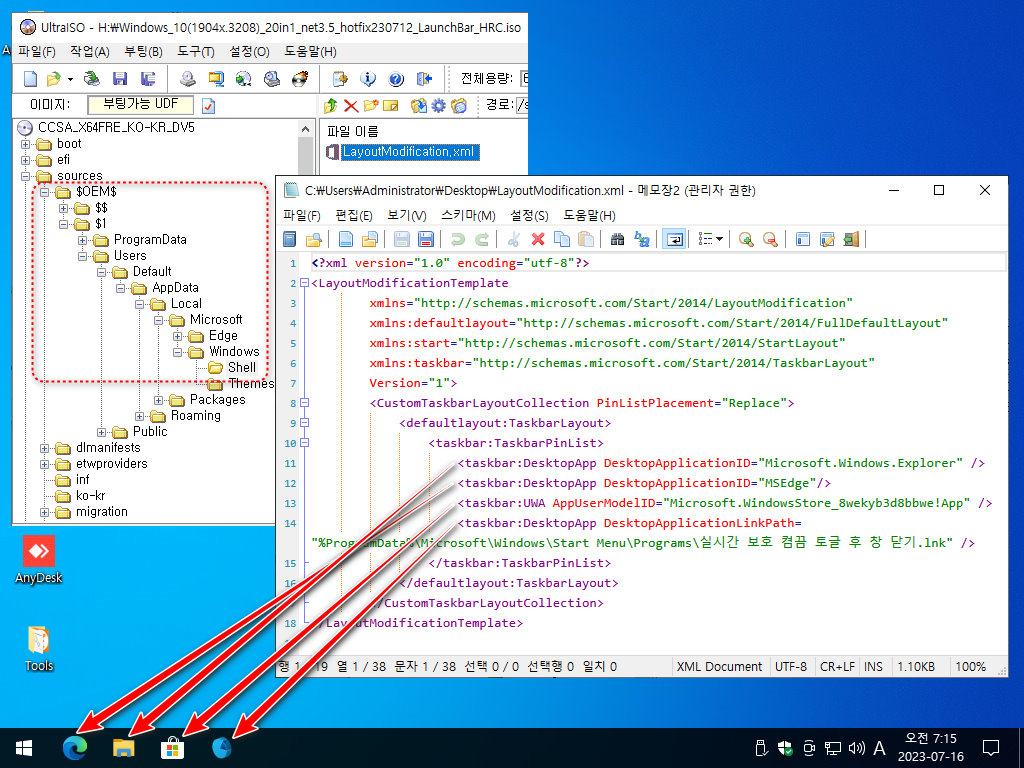Collapse fold marker at line 2 LayoutModificationTemplate
The height and width of the screenshot is (768, 1024).
pos(304,283)
